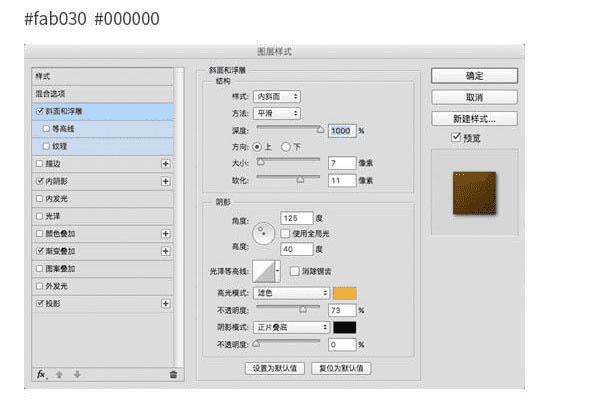Click 复位为默认值 button
600x400 pixels.
point(341,368)
